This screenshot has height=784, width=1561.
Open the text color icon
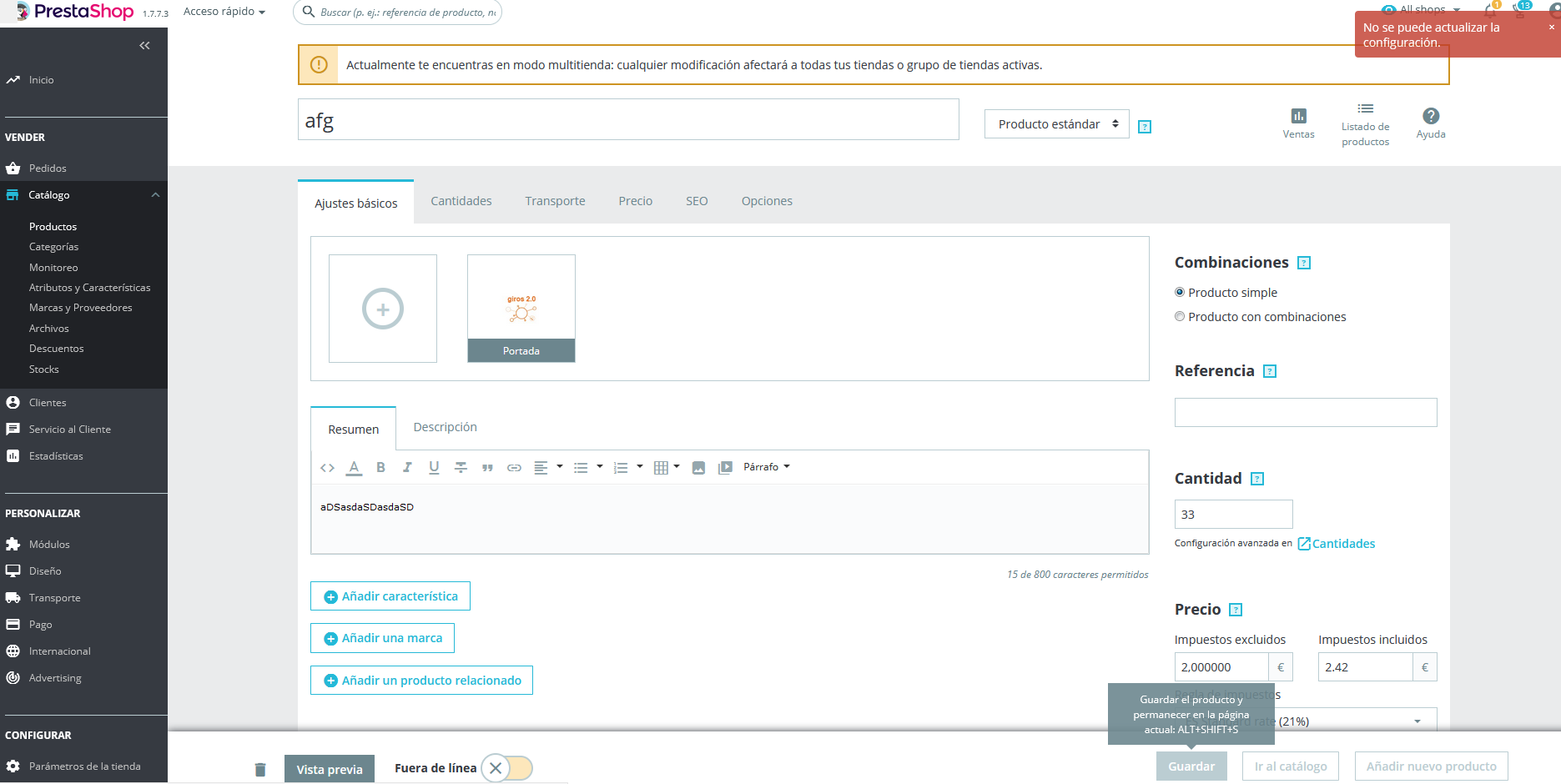tap(354, 468)
